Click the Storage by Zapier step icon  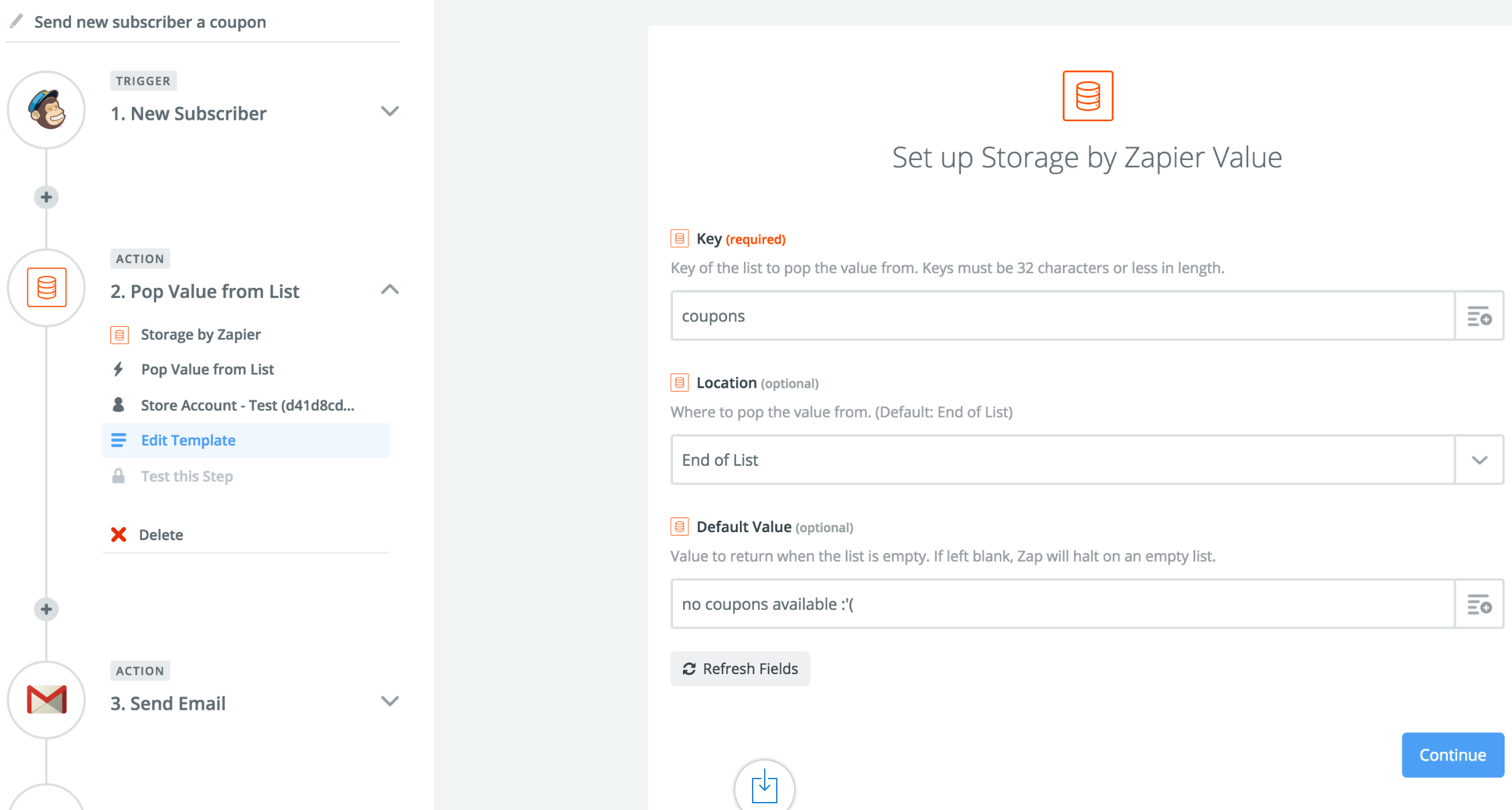click(x=46, y=288)
